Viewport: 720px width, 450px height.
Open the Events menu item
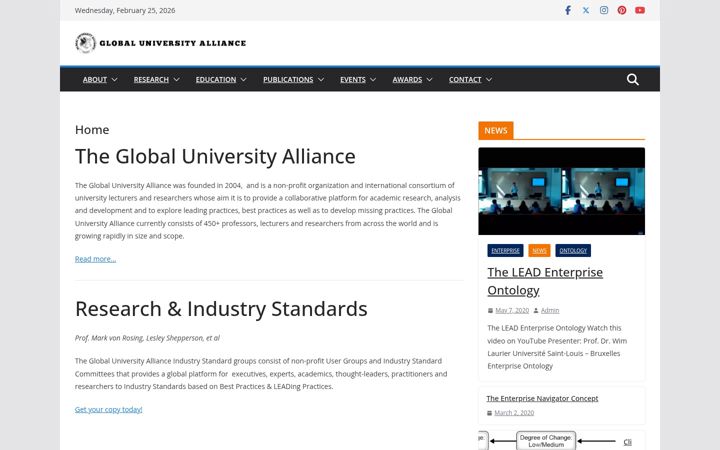[353, 79]
